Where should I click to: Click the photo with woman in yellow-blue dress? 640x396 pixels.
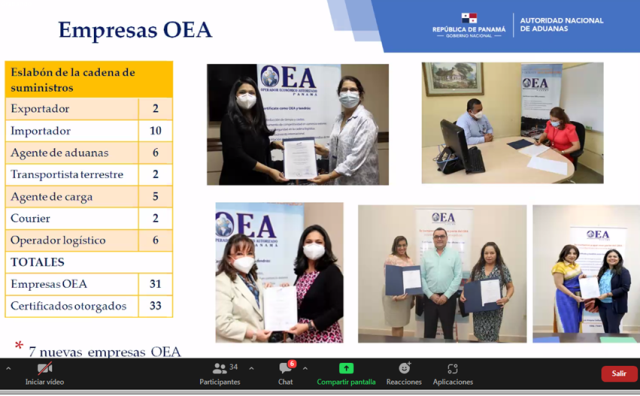point(586,274)
